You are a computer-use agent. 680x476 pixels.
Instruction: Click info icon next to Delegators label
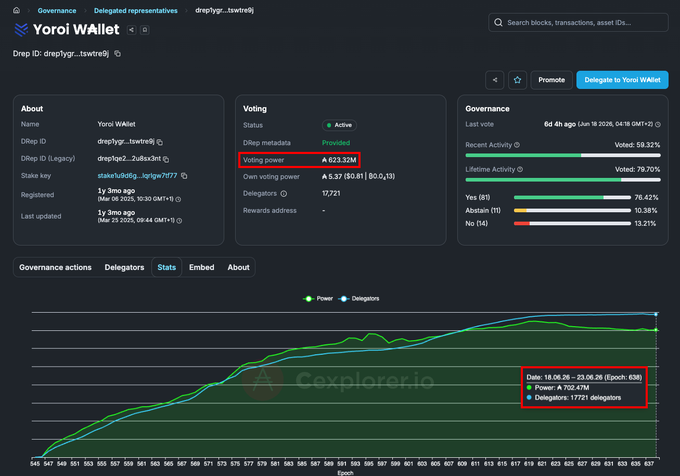coord(284,194)
